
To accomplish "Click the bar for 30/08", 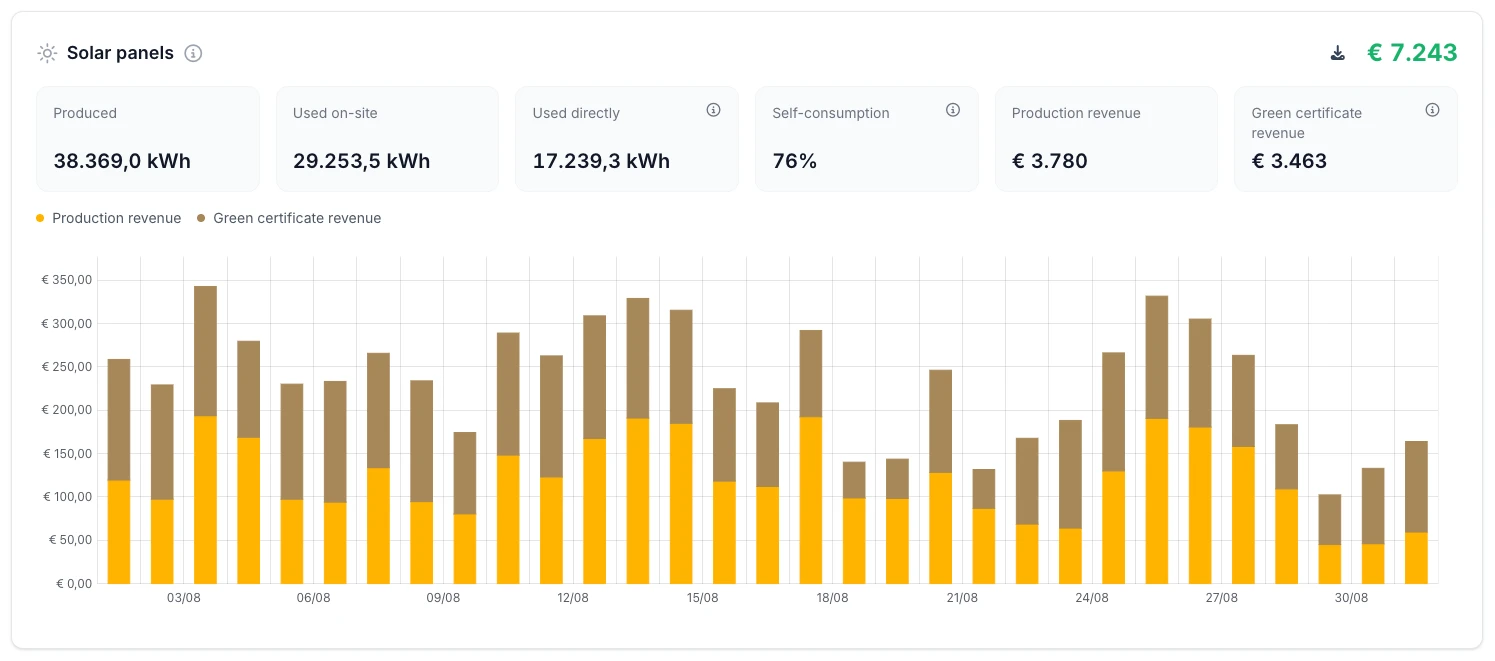I will coord(1373,526).
